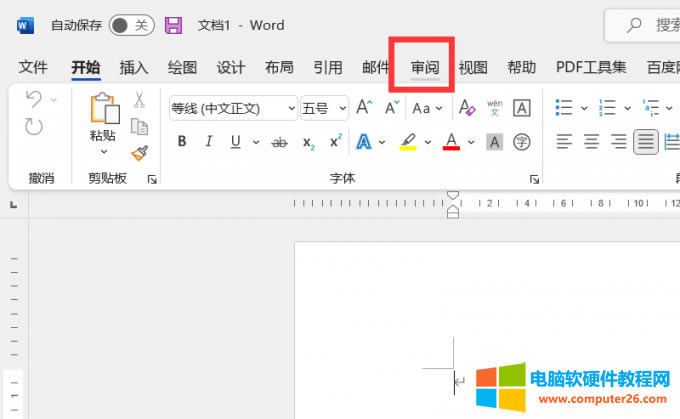Click the Superscript button
Screen dimensions: 680x419
pos(335,142)
